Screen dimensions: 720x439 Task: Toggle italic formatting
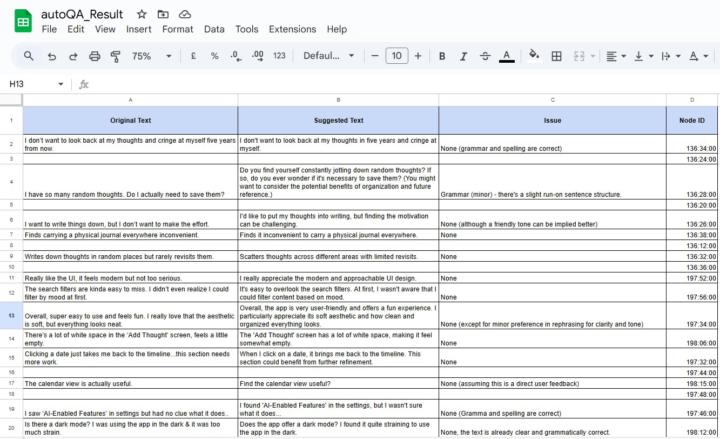coord(464,56)
